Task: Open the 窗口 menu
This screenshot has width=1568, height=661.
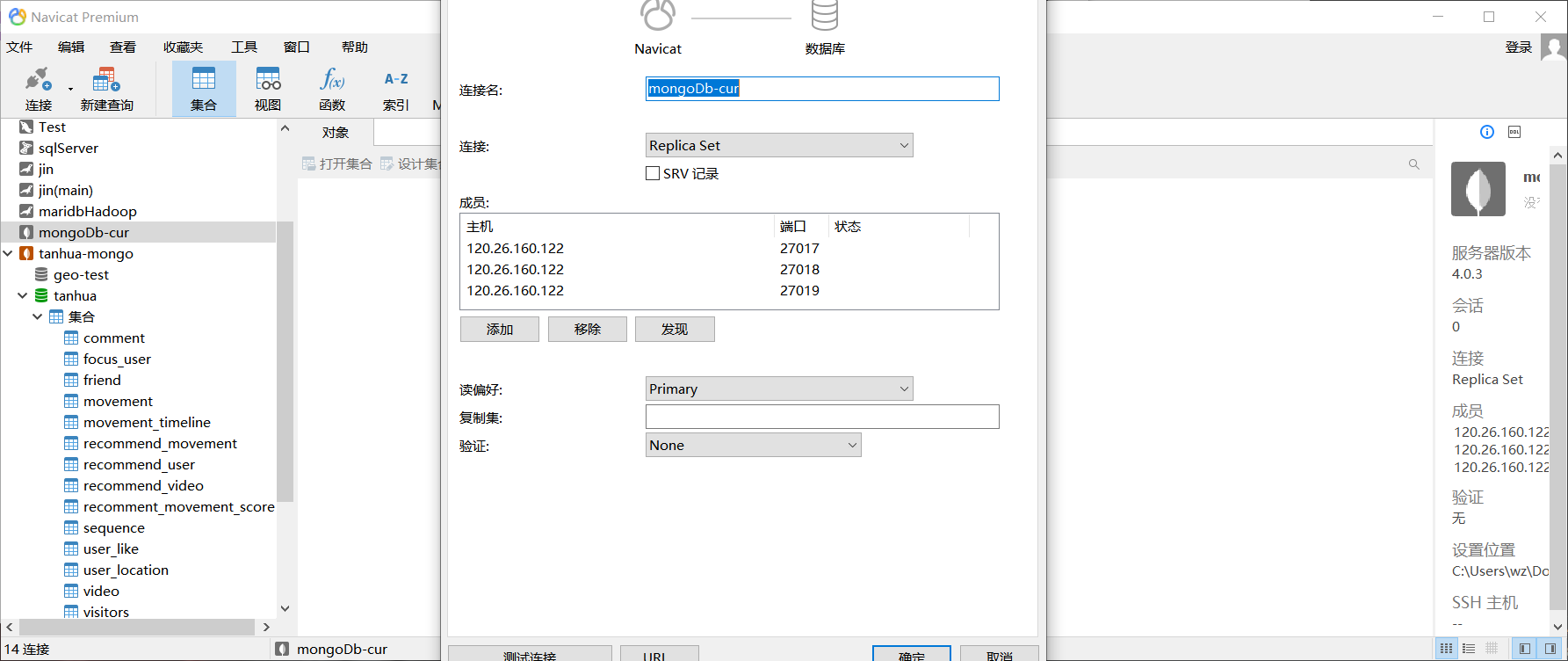Action: pos(297,47)
